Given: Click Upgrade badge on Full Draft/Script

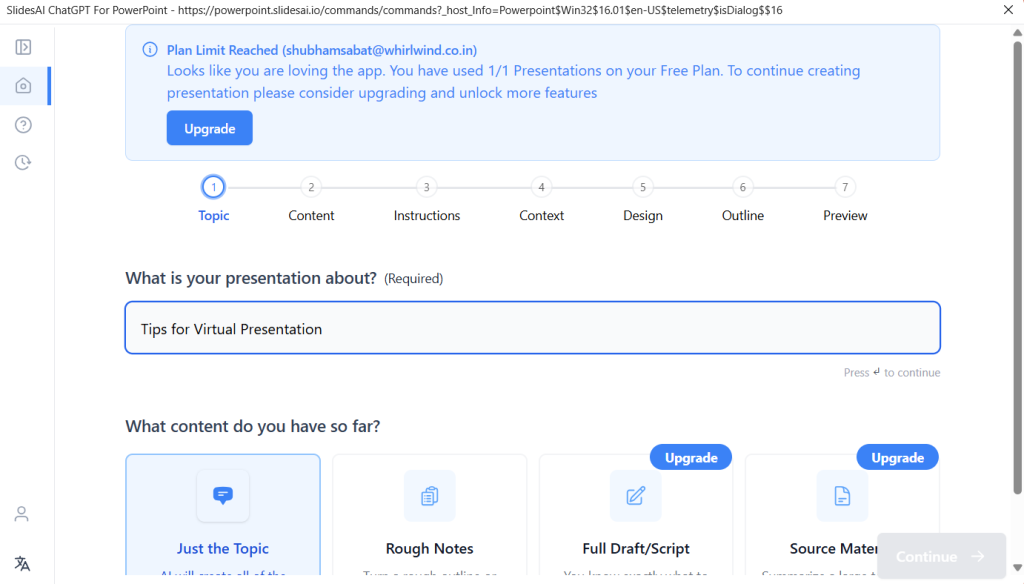Looking at the screenshot, I should point(691,457).
